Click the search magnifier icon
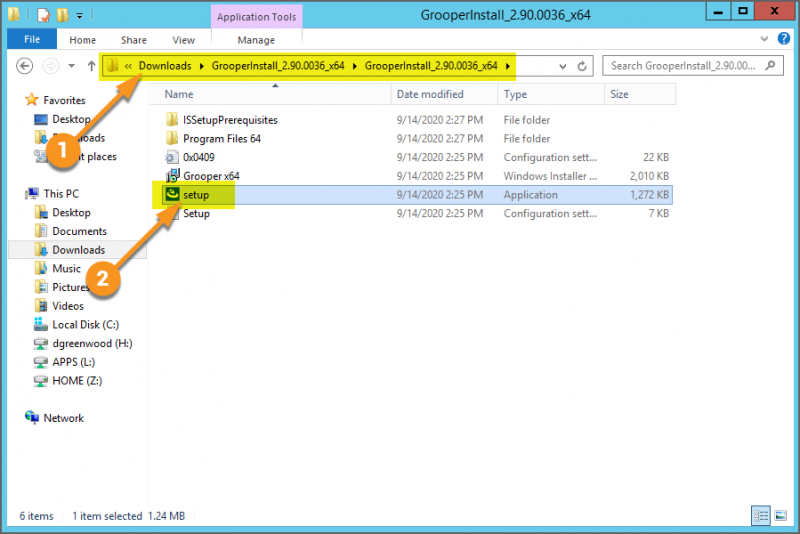The height and width of the screenshot is (534, 800). [770, 65]
